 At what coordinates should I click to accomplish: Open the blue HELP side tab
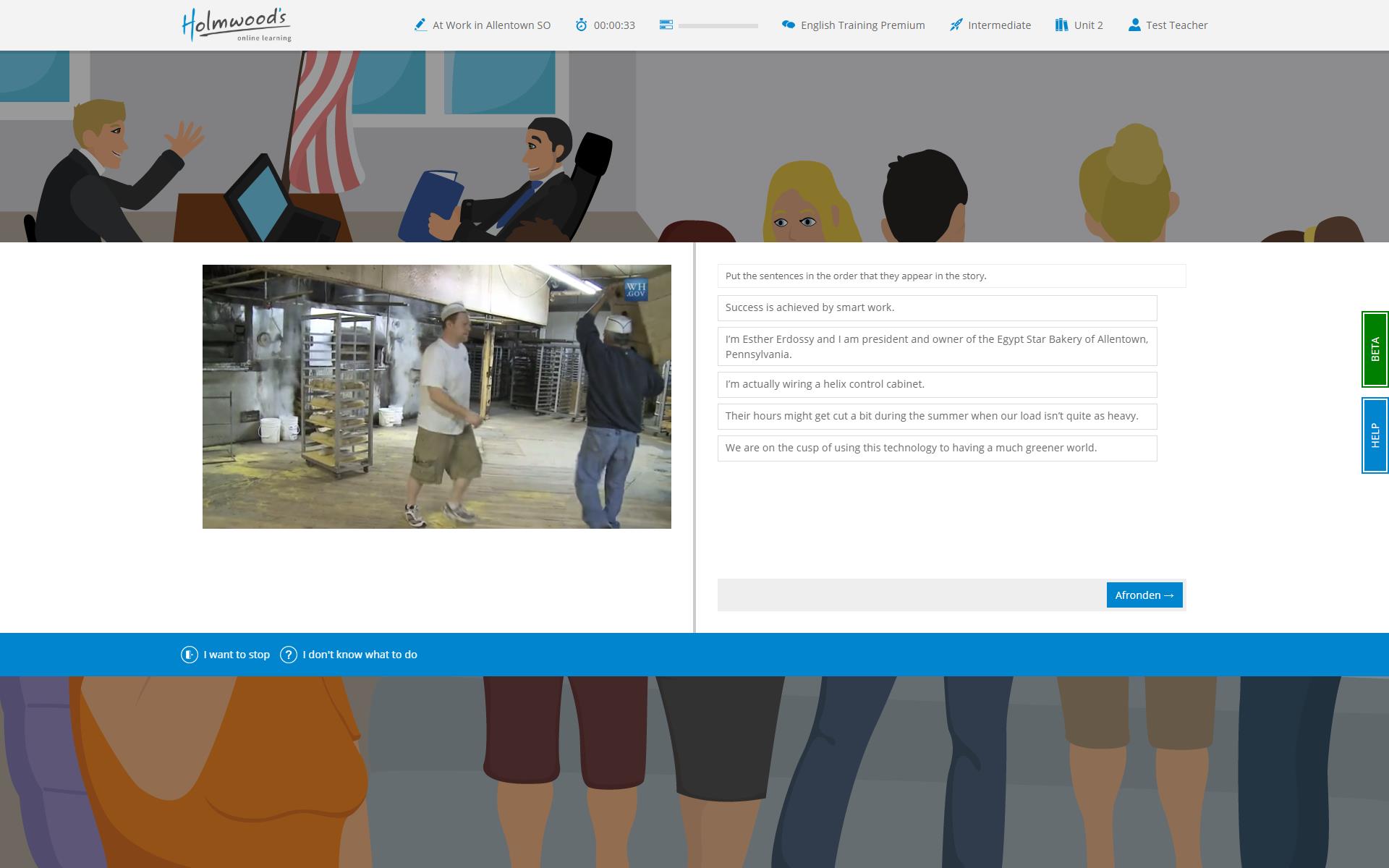(1375, 435)
